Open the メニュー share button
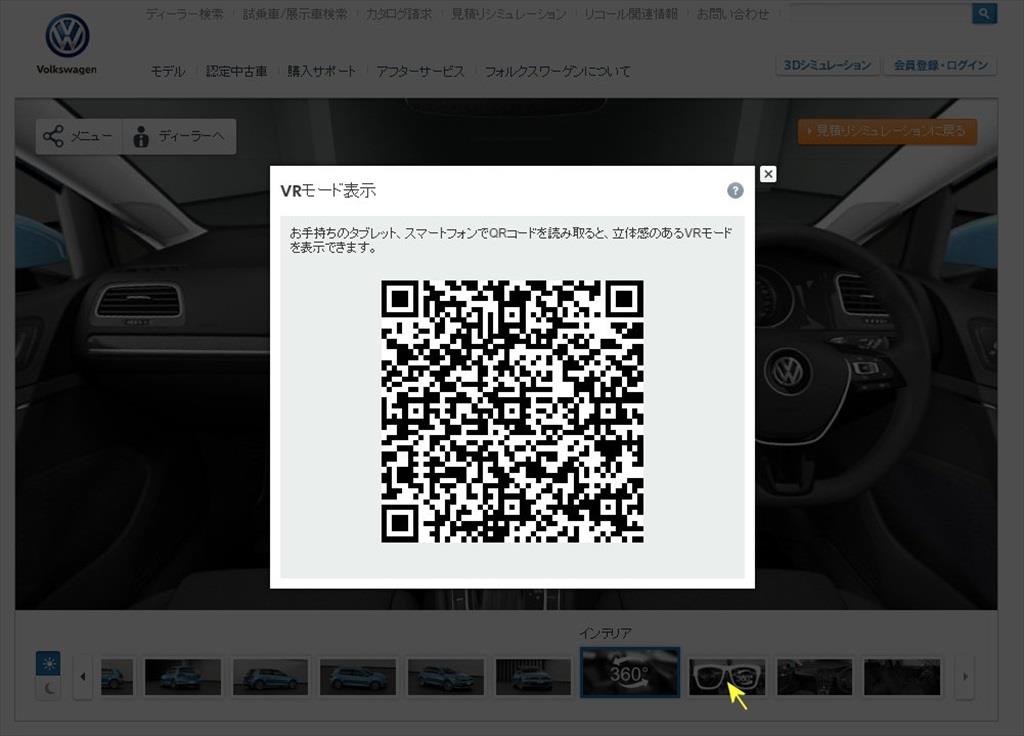 click(x=79, y=136)
